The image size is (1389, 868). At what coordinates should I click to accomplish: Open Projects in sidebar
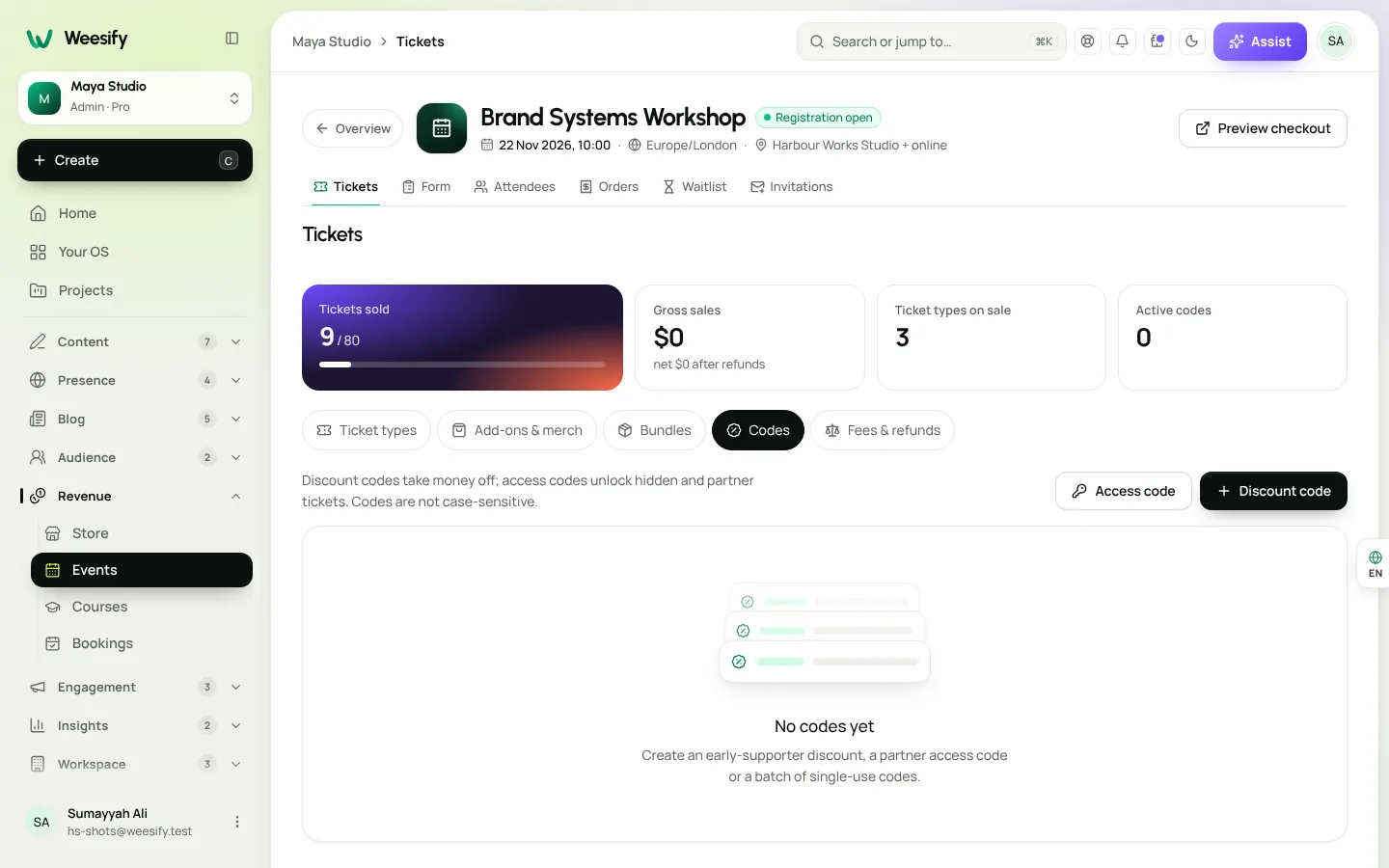(x=135, y=290)
